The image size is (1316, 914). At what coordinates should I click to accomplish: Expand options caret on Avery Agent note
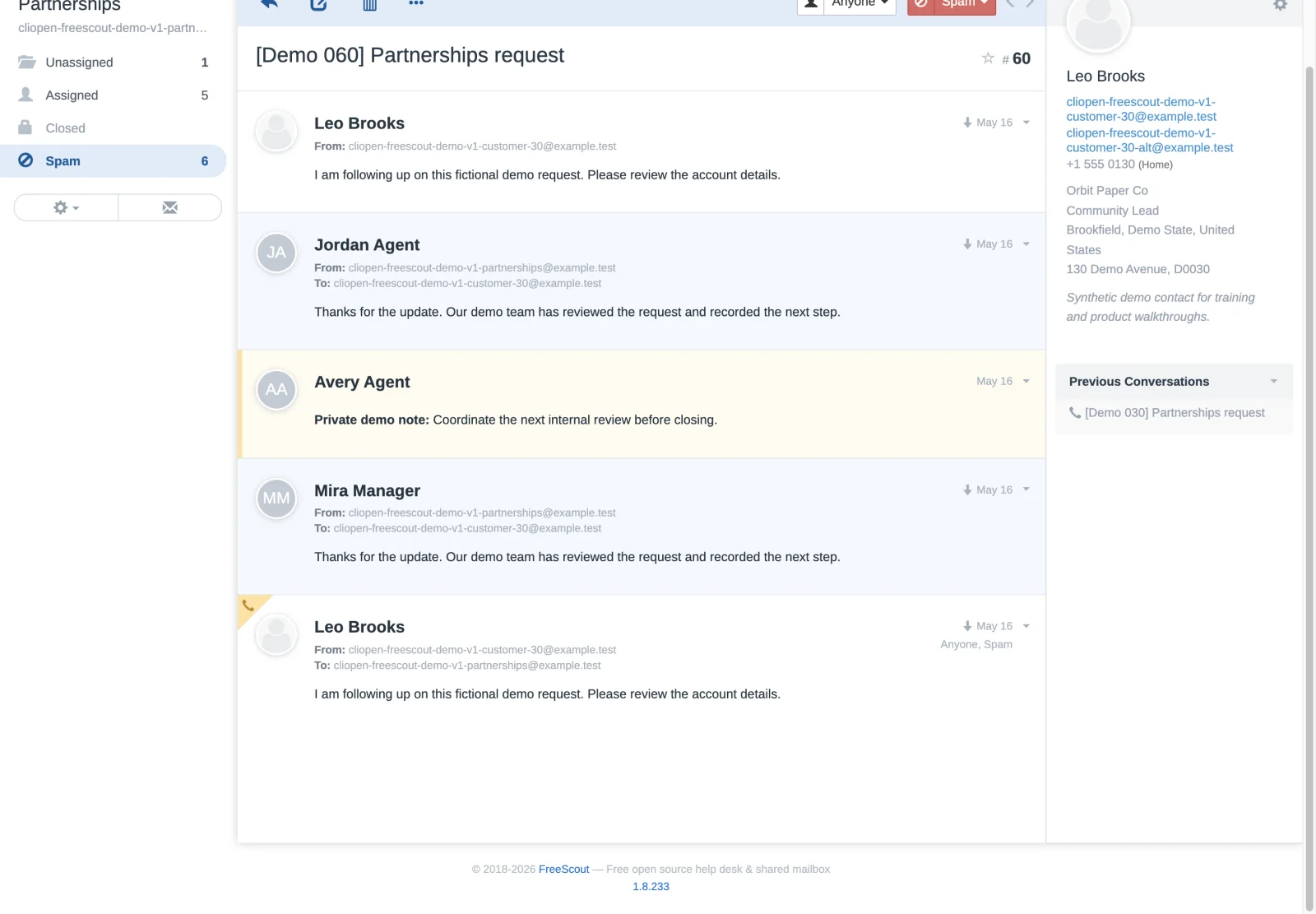coord(1026,381)
